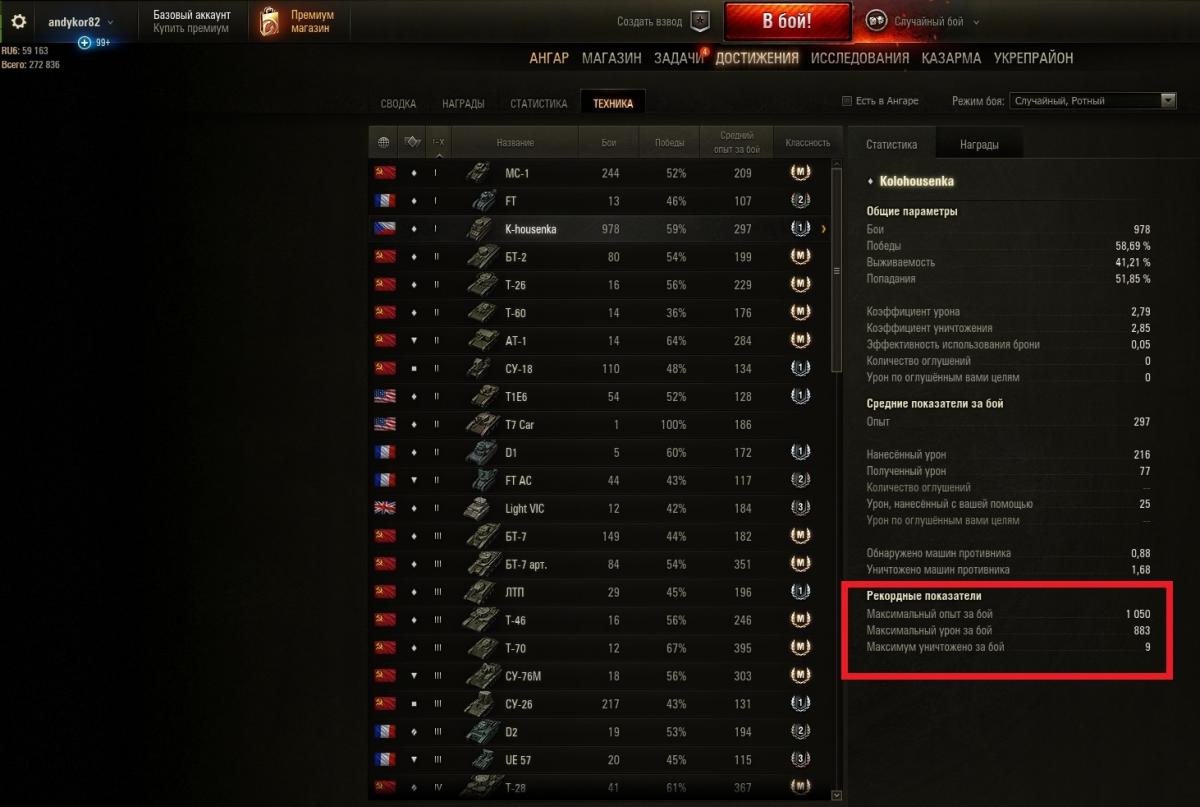The width and height of the screenshot is (1200, 807).
Task: Click the random battle mode icon
Action: point(876,21)
